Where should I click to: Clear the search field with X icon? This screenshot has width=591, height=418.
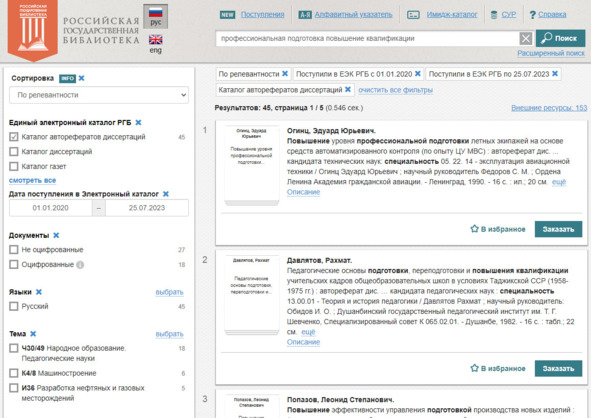(526, 38)
